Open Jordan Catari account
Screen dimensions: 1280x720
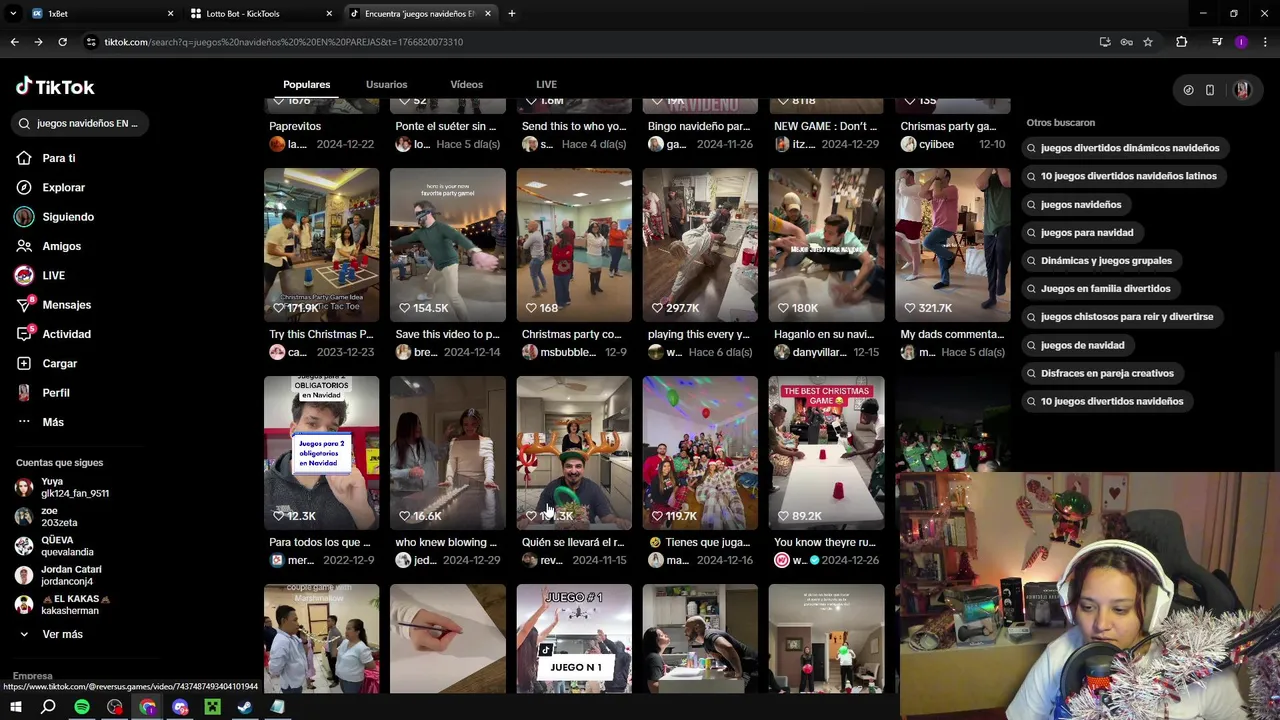(x=58, y=575)
